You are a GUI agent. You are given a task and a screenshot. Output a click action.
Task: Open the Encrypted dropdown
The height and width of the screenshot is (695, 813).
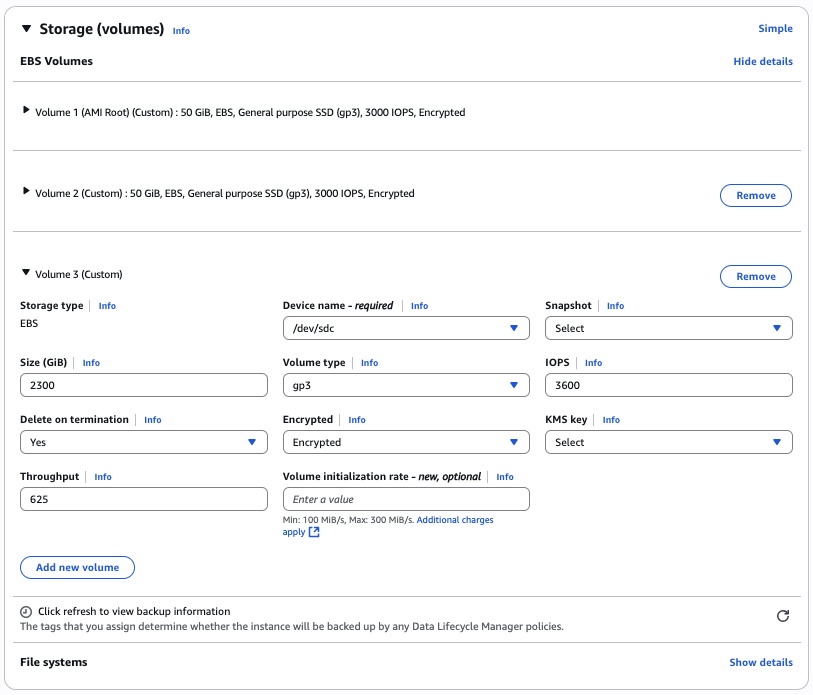pos(405,442)
